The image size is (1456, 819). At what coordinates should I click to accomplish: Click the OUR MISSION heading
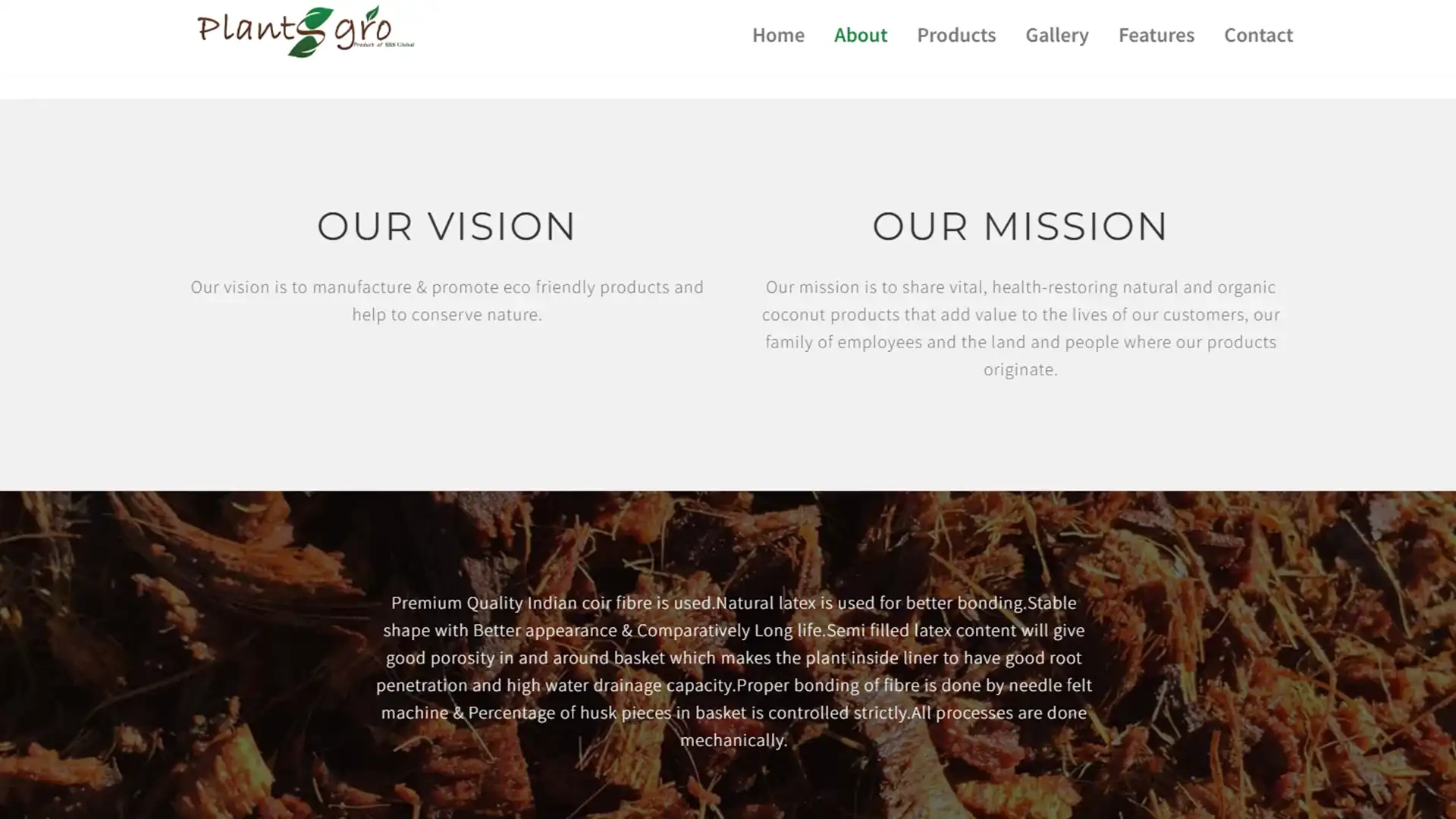pos(1020,226)
